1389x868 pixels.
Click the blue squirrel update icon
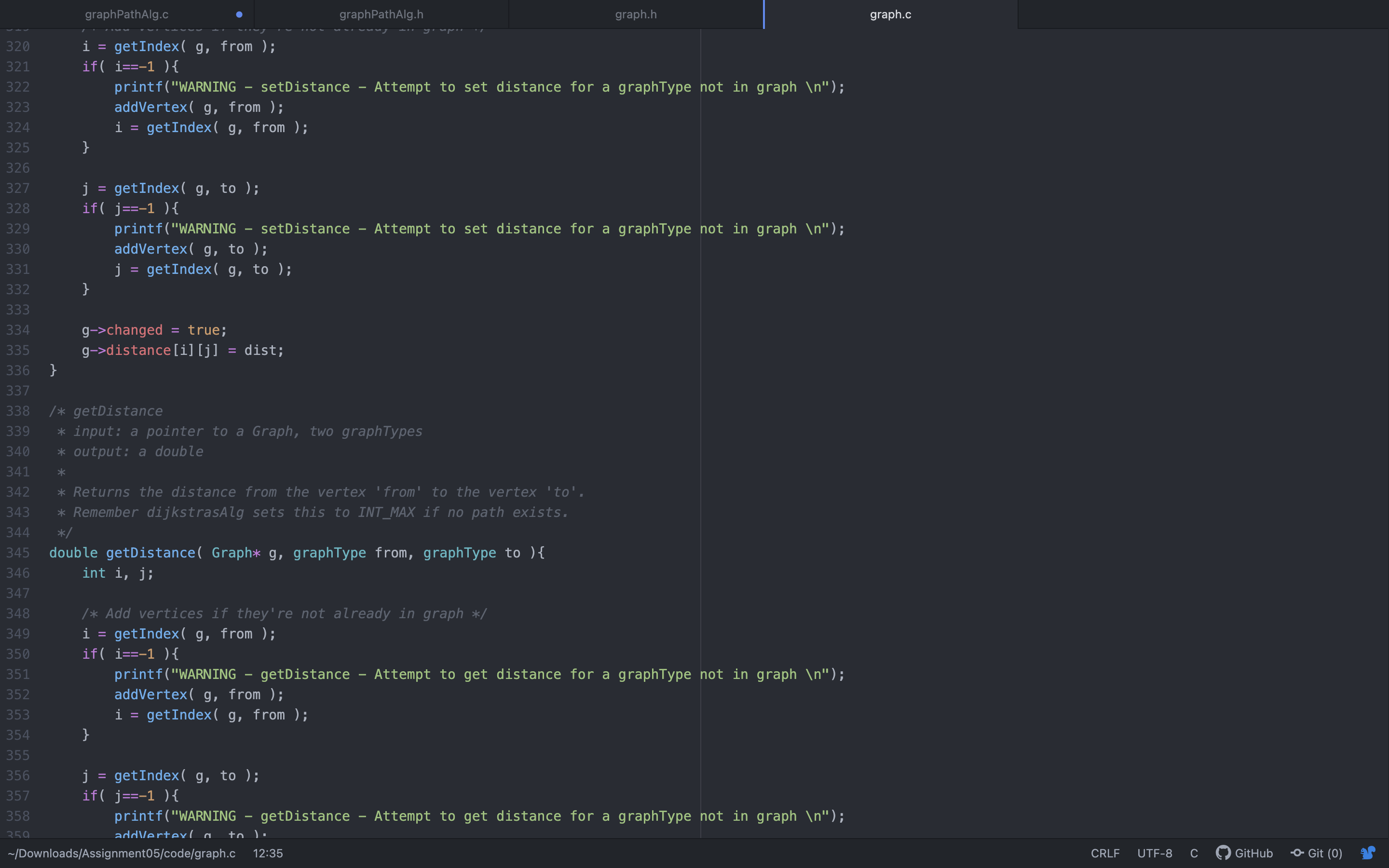click(1368, 853)
